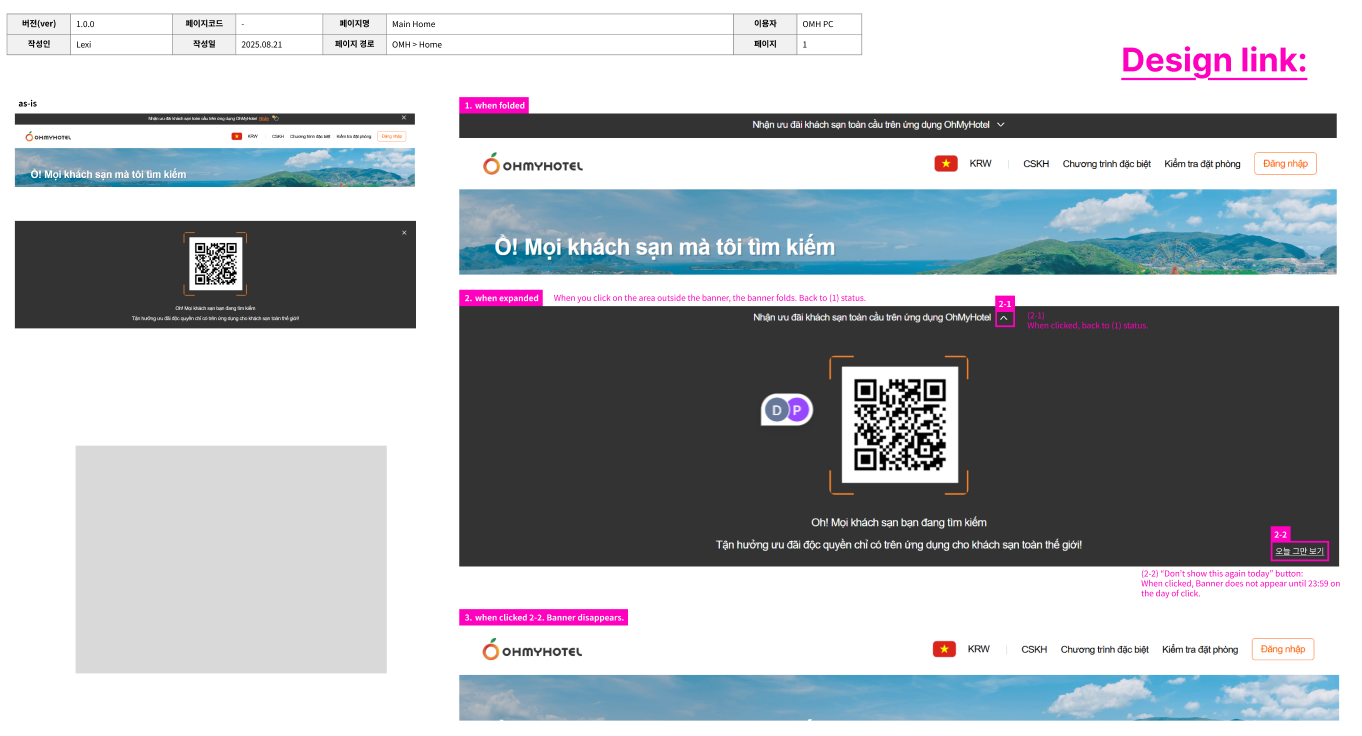Image resolution: width=1362 pixels, height=736 pixels.
Task: Close the as-is QR code panel
Action: tap(404, 233)
